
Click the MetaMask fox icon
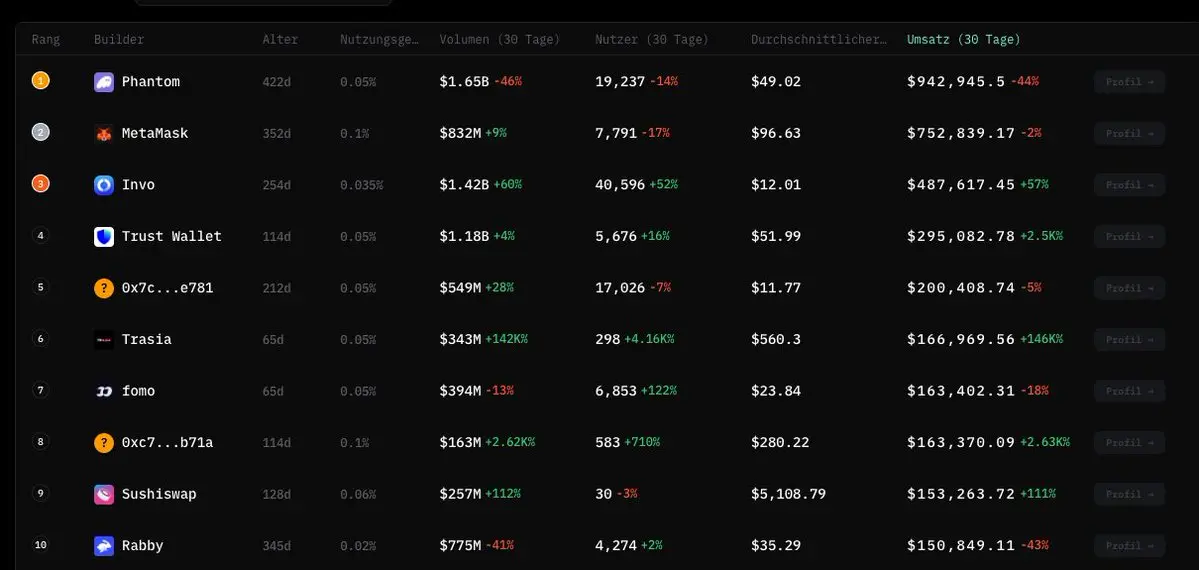click(x=104, y=133)
